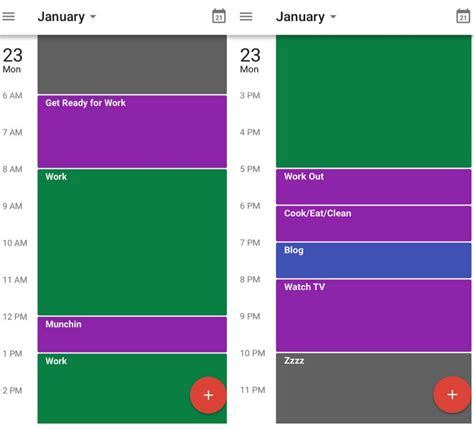
Task: Open the Work Out event
Action: 374,187
